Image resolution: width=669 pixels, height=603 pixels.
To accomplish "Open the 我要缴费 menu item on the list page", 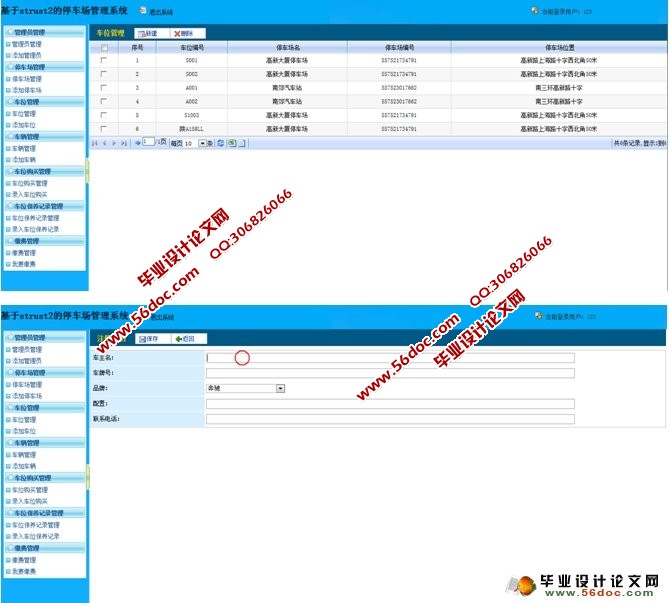I will tap(23, 264).
